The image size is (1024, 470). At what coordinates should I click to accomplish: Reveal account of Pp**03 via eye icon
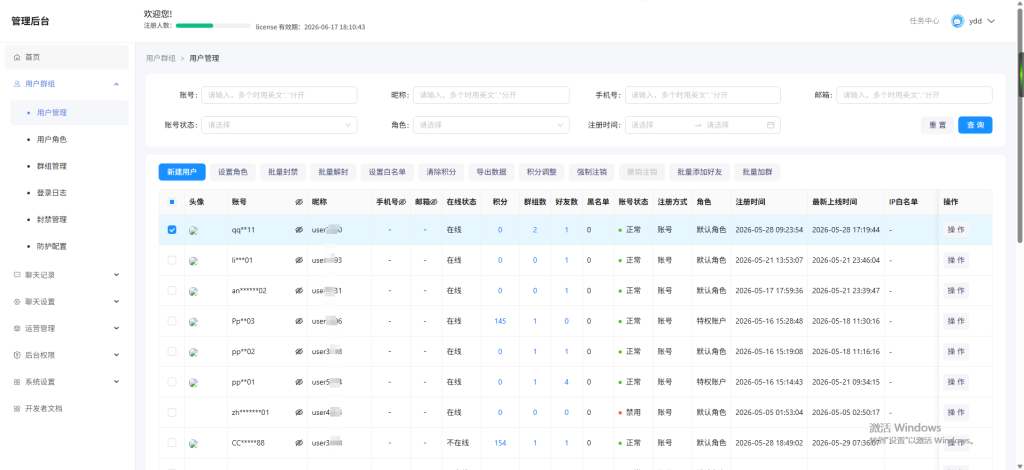click(299, 321)
